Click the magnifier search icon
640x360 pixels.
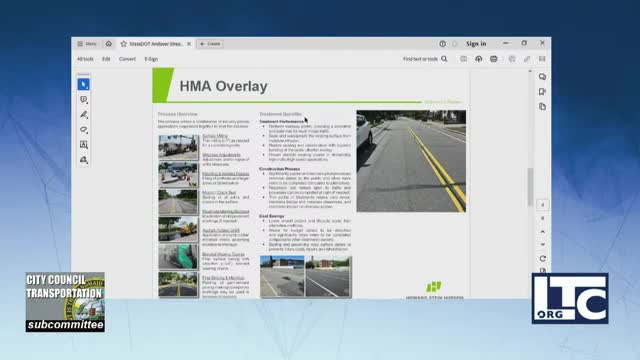coord(444,59)
